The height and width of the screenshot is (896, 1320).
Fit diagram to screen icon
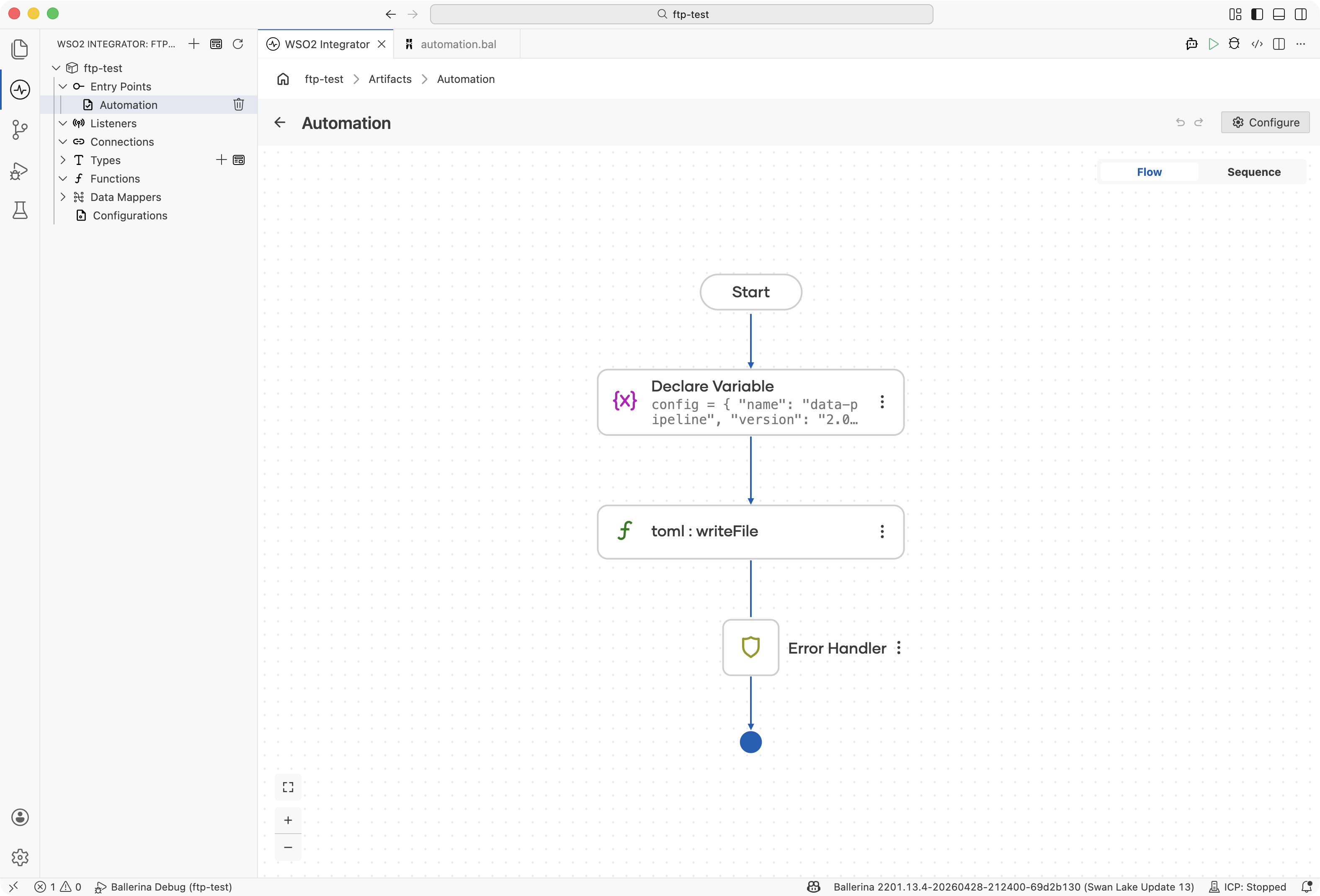288,787
